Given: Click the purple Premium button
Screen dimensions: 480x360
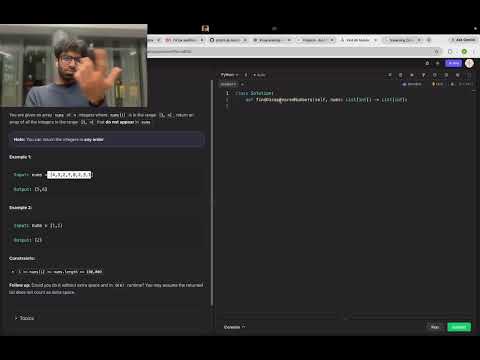Looking at the screenshot, I should (454, 63).
